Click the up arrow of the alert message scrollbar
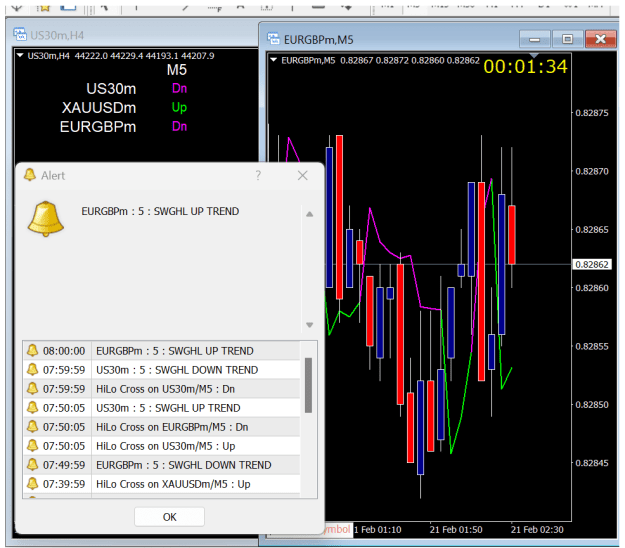 tap(309, 214)
